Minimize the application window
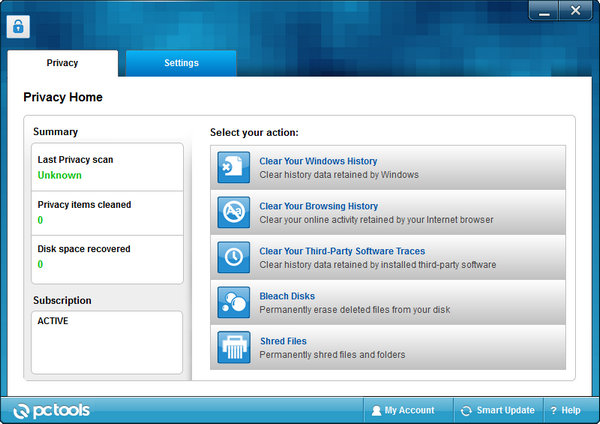 point(542,11)
